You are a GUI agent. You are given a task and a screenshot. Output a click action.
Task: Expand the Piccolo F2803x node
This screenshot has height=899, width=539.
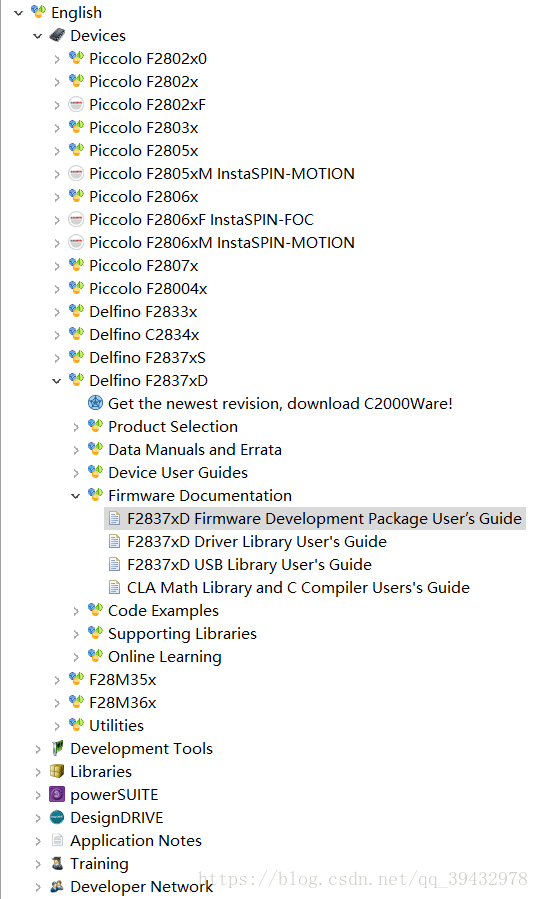[x=57, y=128]
